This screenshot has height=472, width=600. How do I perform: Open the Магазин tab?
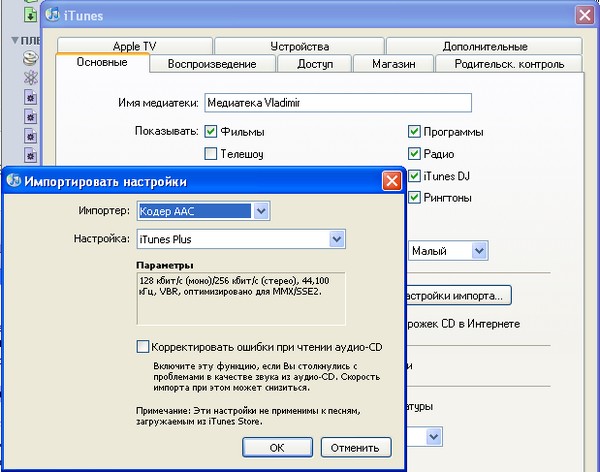[x=393, y=64]
